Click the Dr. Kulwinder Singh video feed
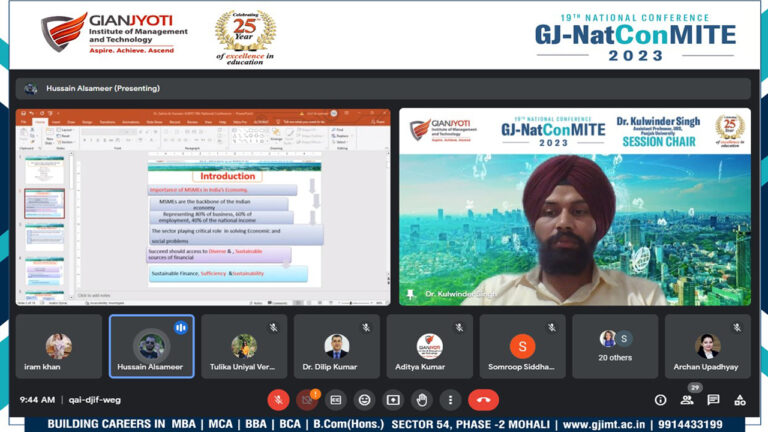 pyautogui.click(x=575, y=207)
